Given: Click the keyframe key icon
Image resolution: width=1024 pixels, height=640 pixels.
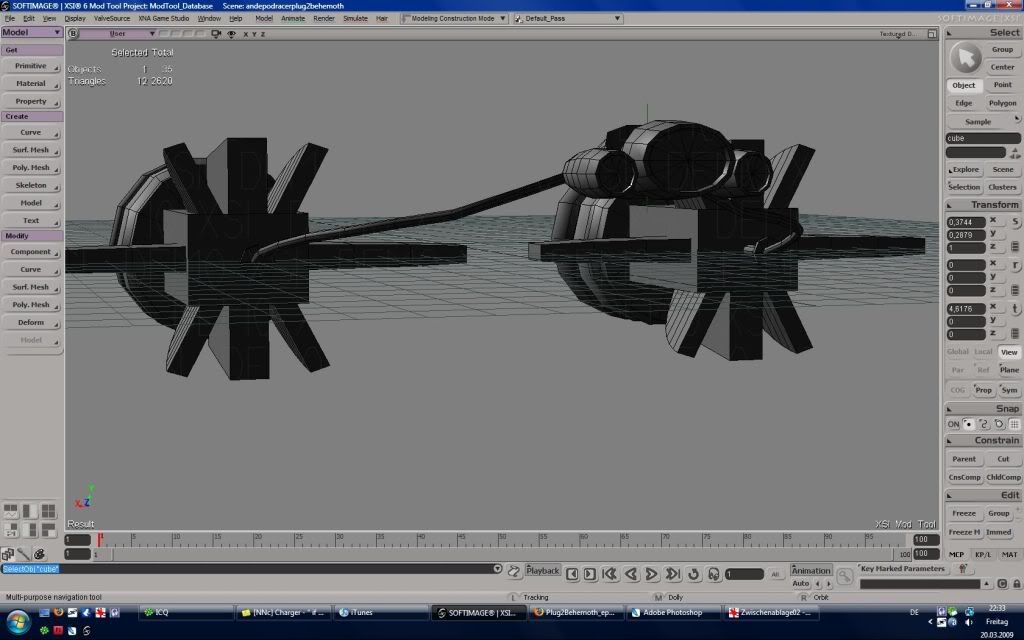Looking at the screenshot, I should pos(844,576).
